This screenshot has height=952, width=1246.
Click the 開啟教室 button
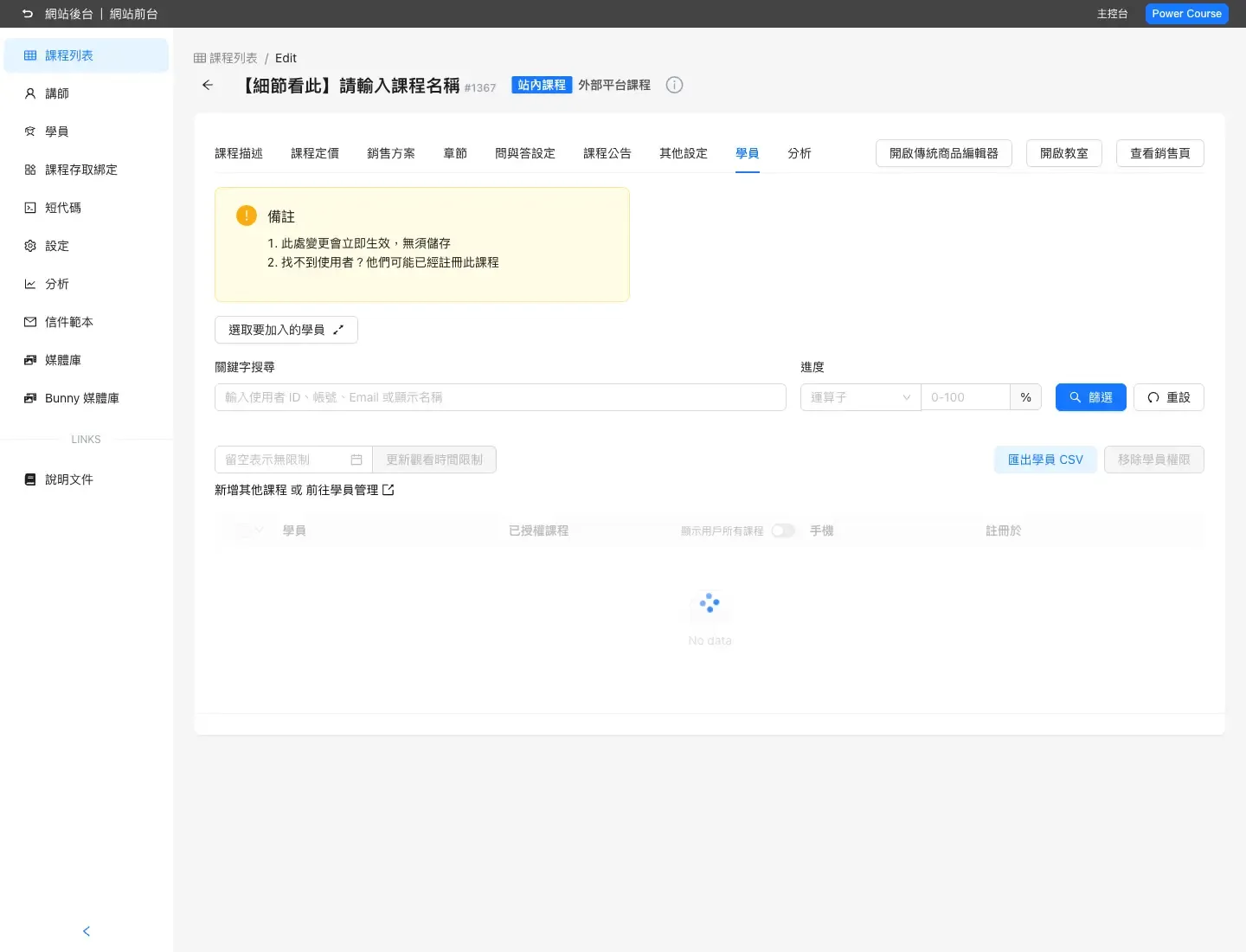1064,153
